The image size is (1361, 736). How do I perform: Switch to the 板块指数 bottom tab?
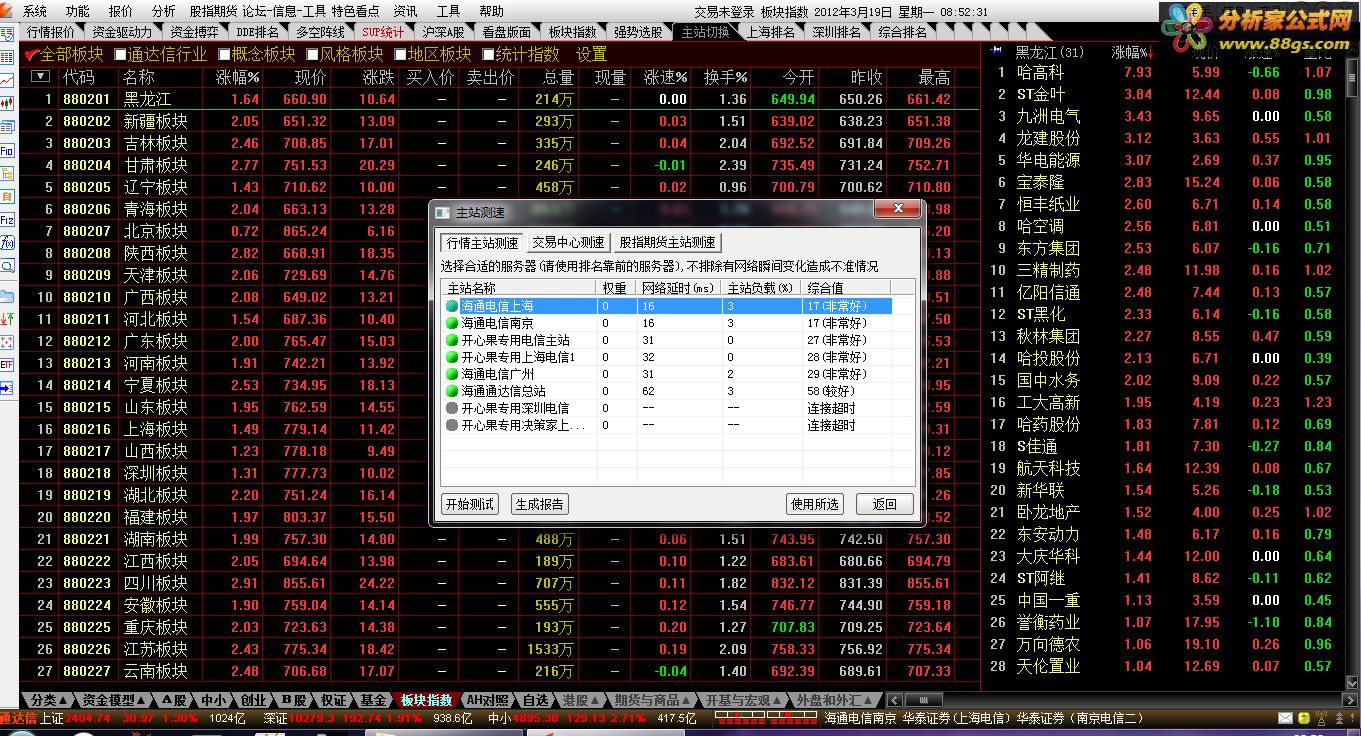[426, 700]
